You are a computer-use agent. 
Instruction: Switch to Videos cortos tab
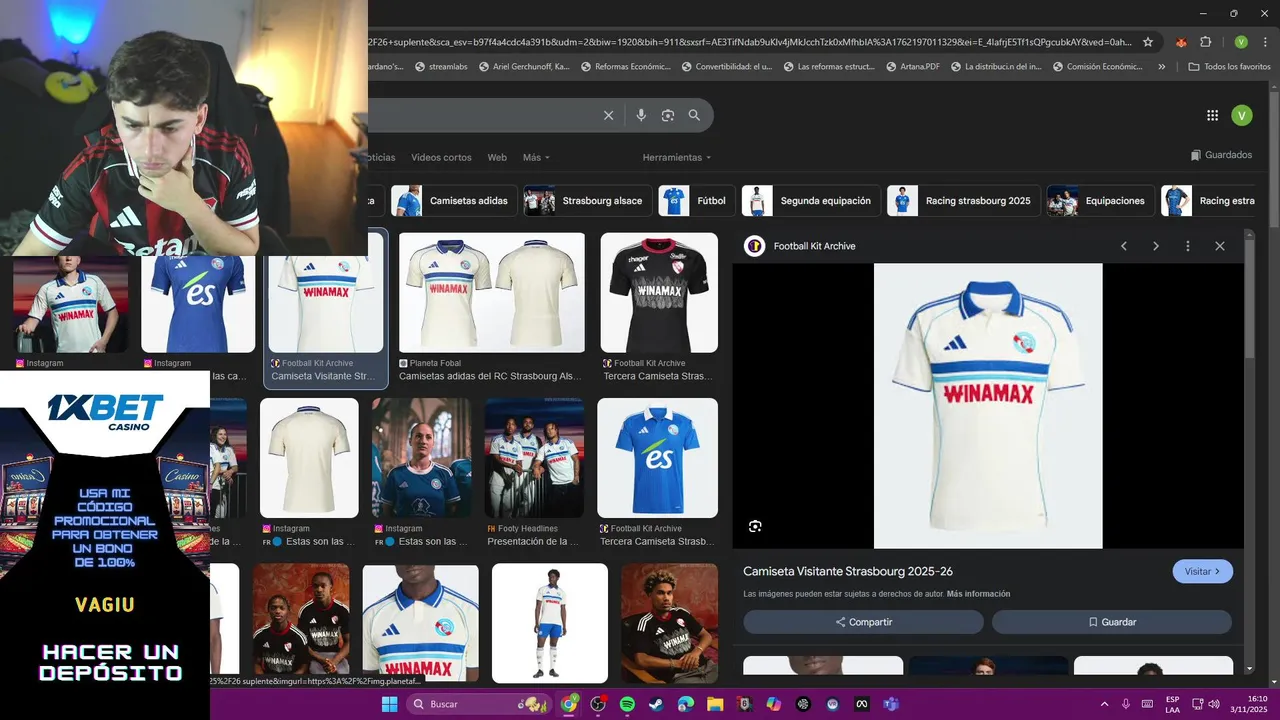click(x=441, y=157)
